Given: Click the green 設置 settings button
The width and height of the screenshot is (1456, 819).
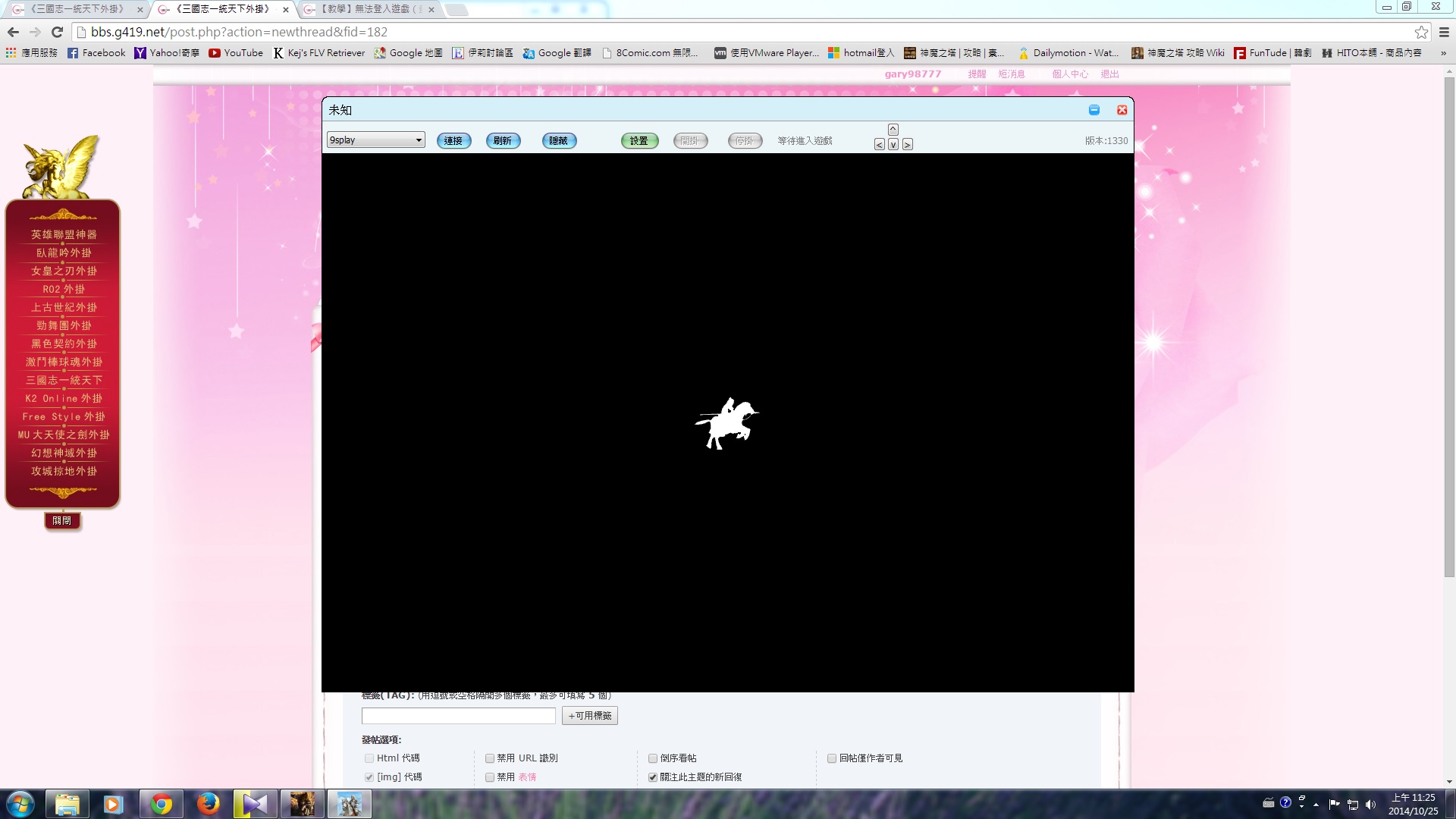Looking at the screenshot, I should pos(639,141).
